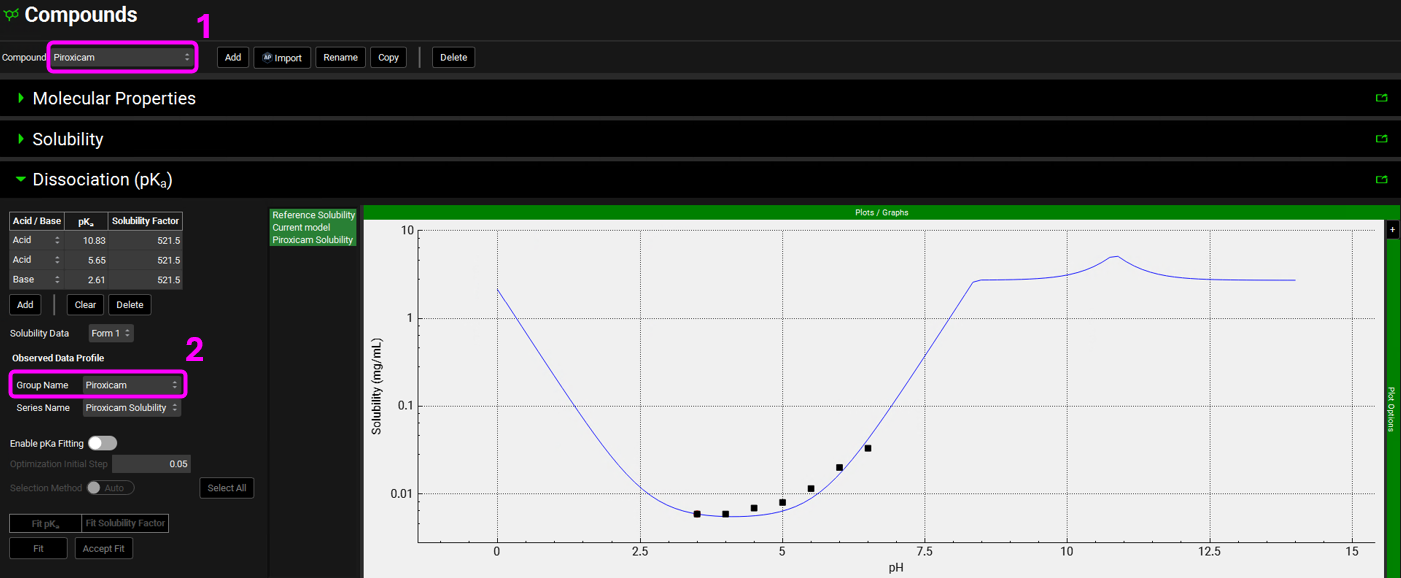The image size is (1401, 578).
Task: Click the green panel icon for Molecular Properties
Action: pos(1381,98)
